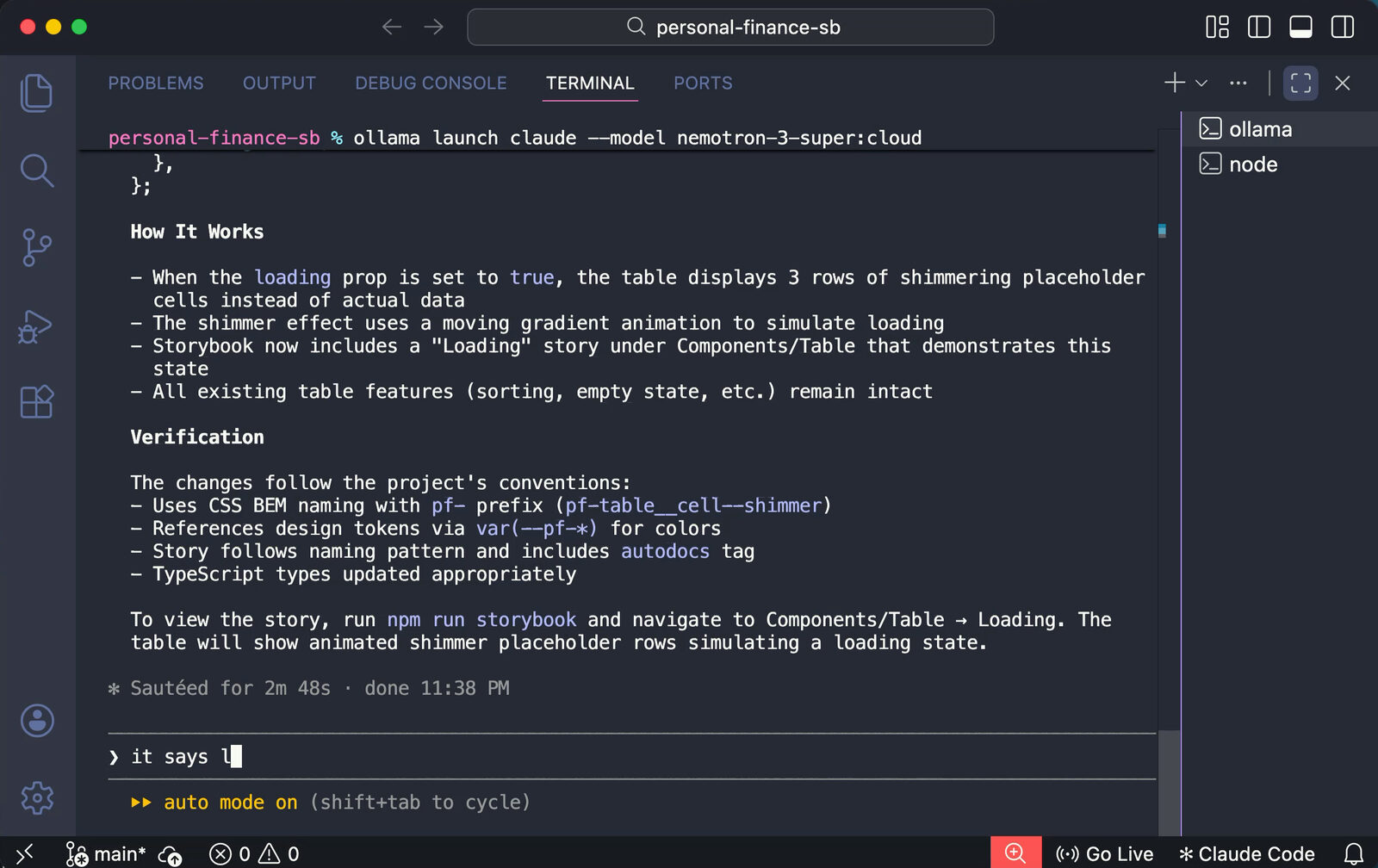The image size is (1378, 868).
Task: Click the personal-finance-sb command center search
Action: click(730, 27)
